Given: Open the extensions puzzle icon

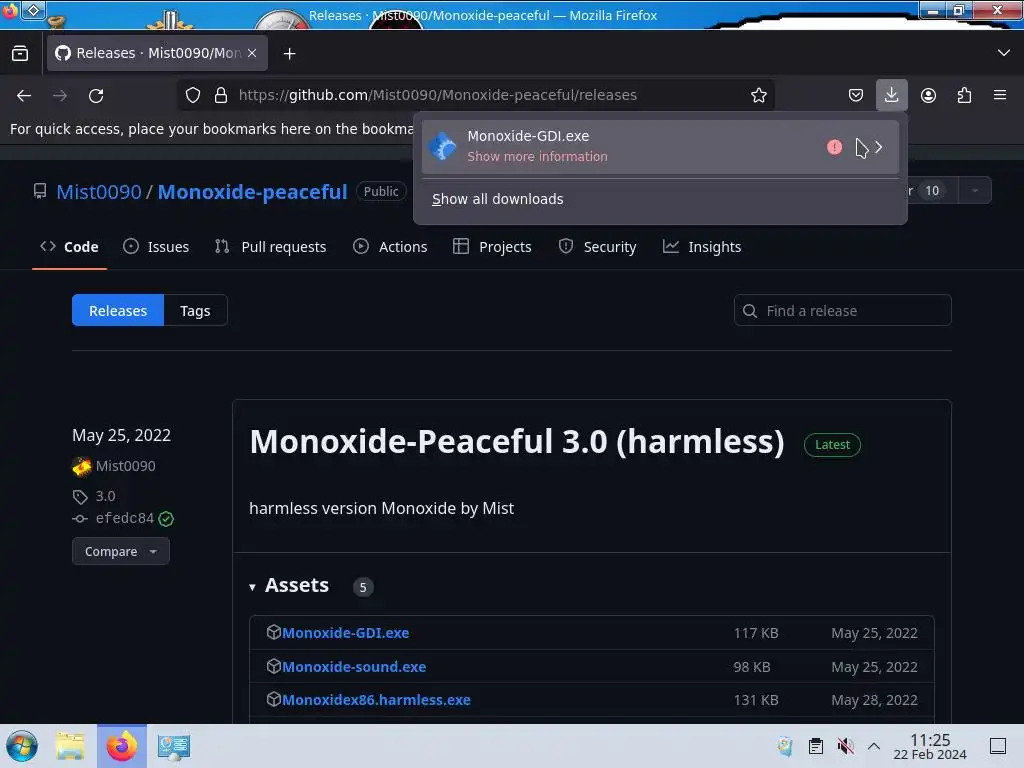Looking at the screenshot, I should tap(964, 95).
